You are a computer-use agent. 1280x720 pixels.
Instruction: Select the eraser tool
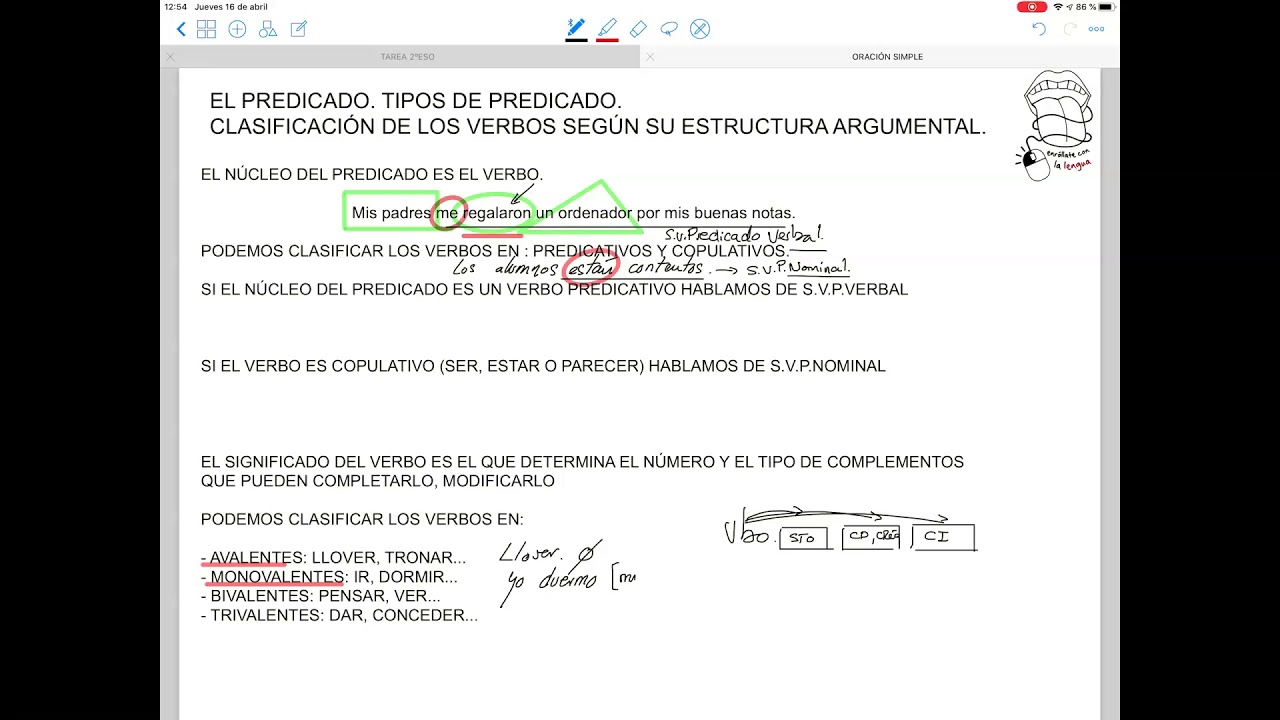[x=638, y=29]
